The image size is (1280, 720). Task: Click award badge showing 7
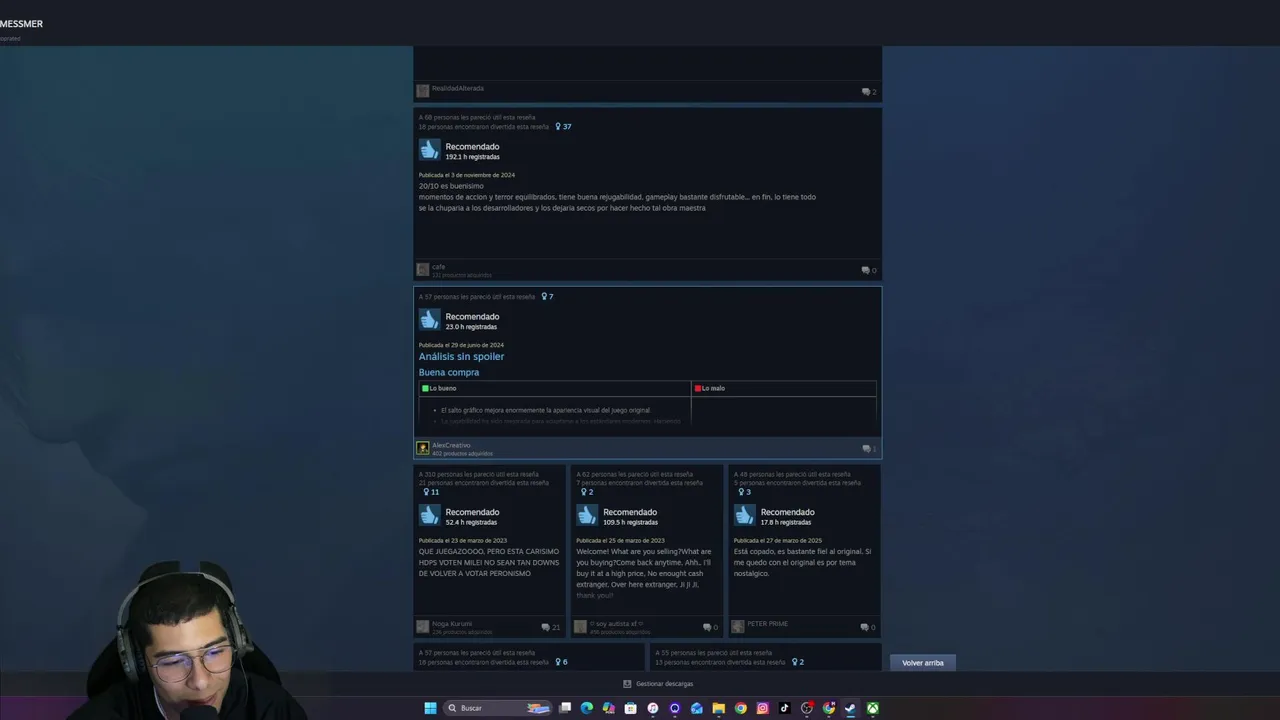[x=547, y=297]
